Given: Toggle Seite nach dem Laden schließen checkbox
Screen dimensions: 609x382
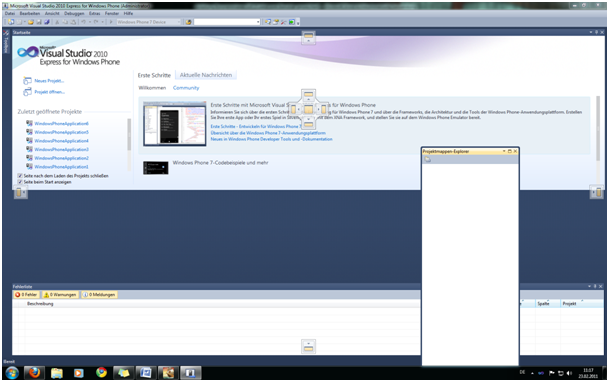Looking at the screenshot, I should (x=20, y=176).
